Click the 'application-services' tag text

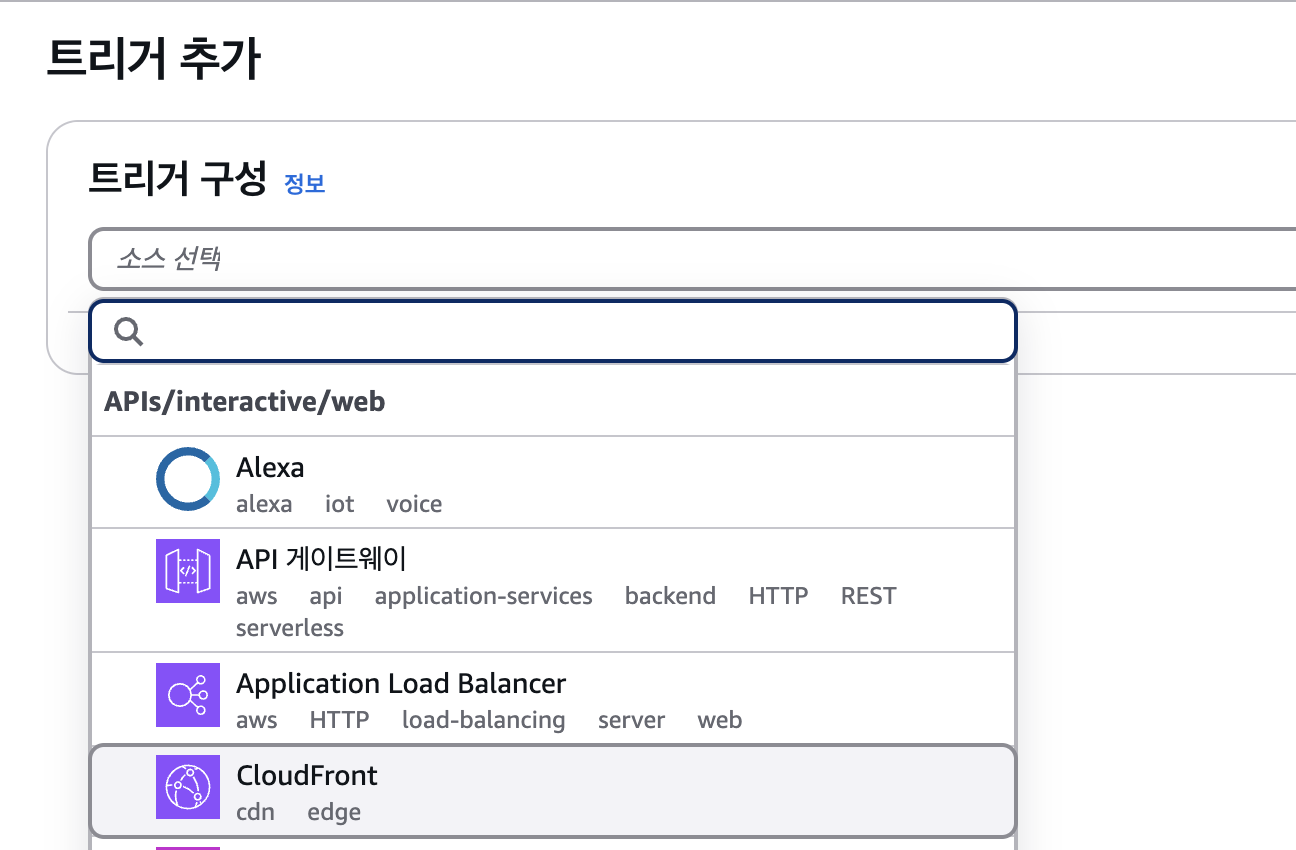(484, 596)
